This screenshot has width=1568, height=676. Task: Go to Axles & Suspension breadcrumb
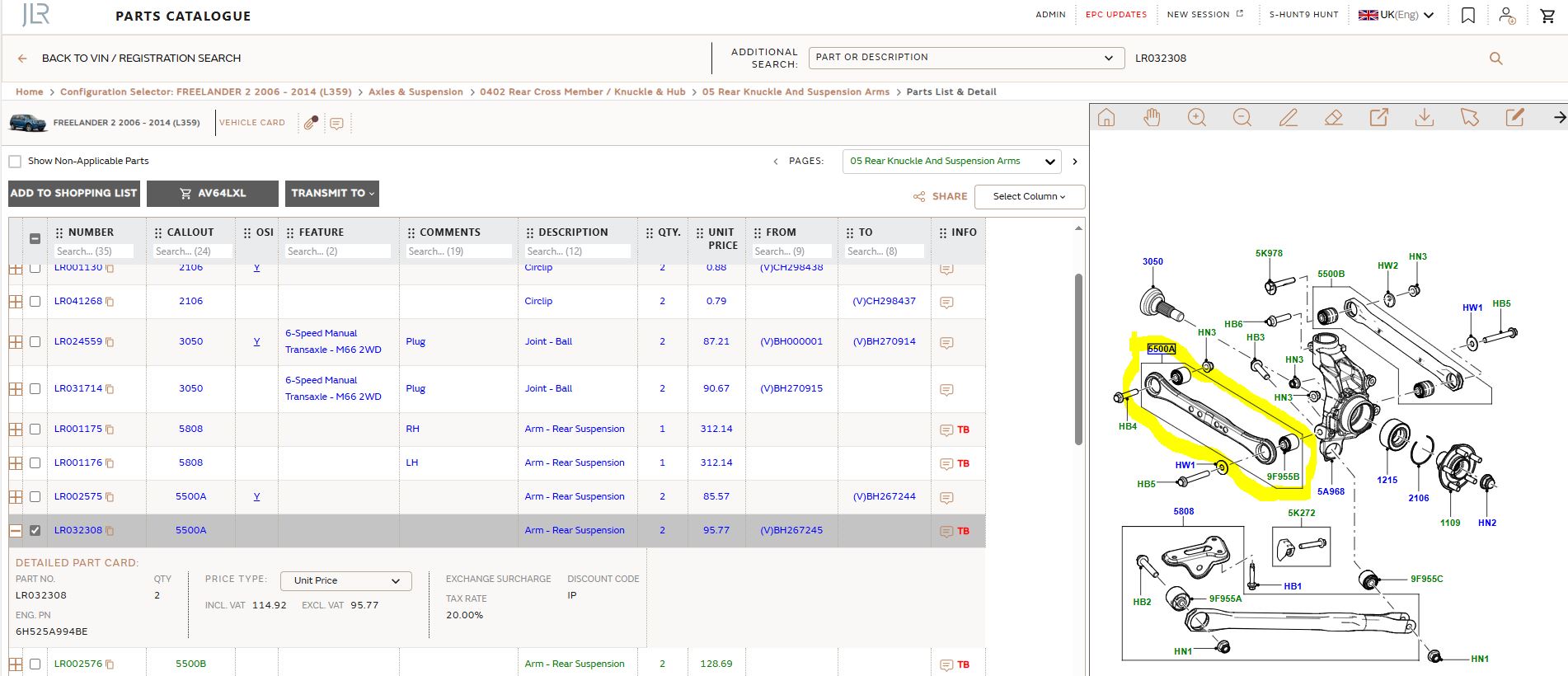point(415,92)
